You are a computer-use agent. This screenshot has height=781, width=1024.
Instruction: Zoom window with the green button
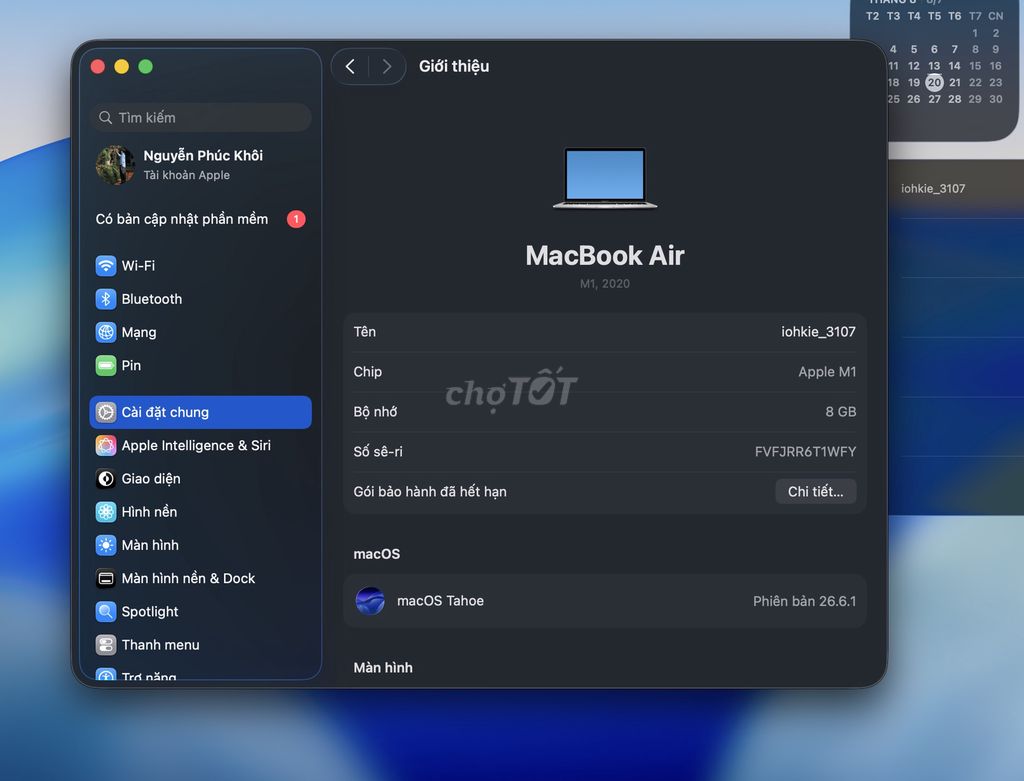point(146,67)
